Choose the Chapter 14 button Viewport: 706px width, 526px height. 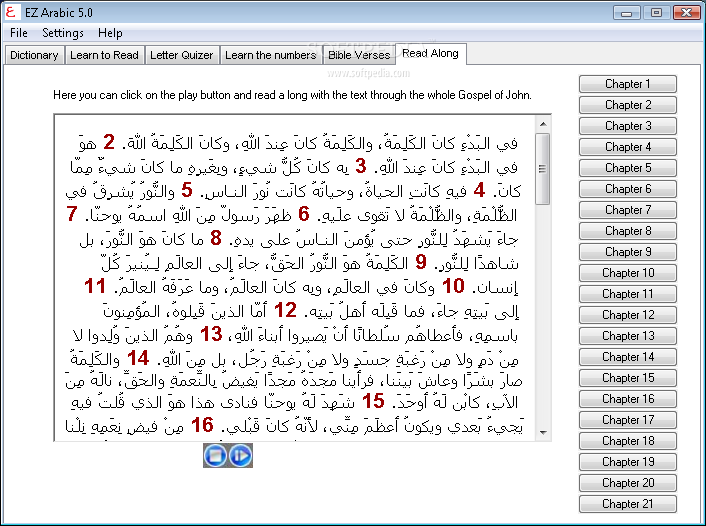pyautogui.click(x=628, y=357)
